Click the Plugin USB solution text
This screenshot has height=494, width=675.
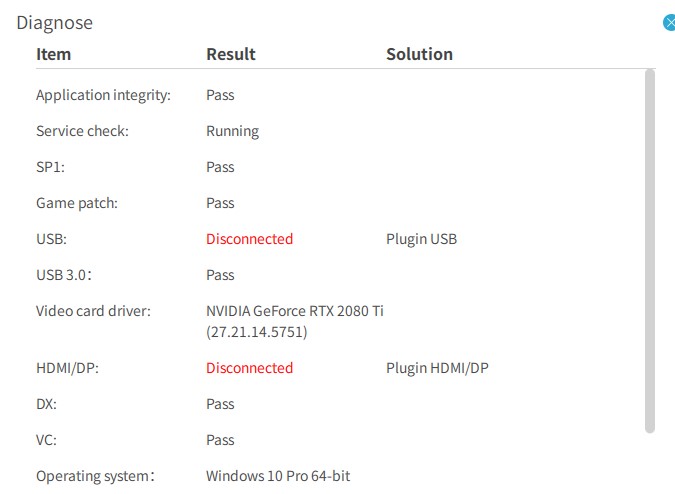(x=421, y=239)
